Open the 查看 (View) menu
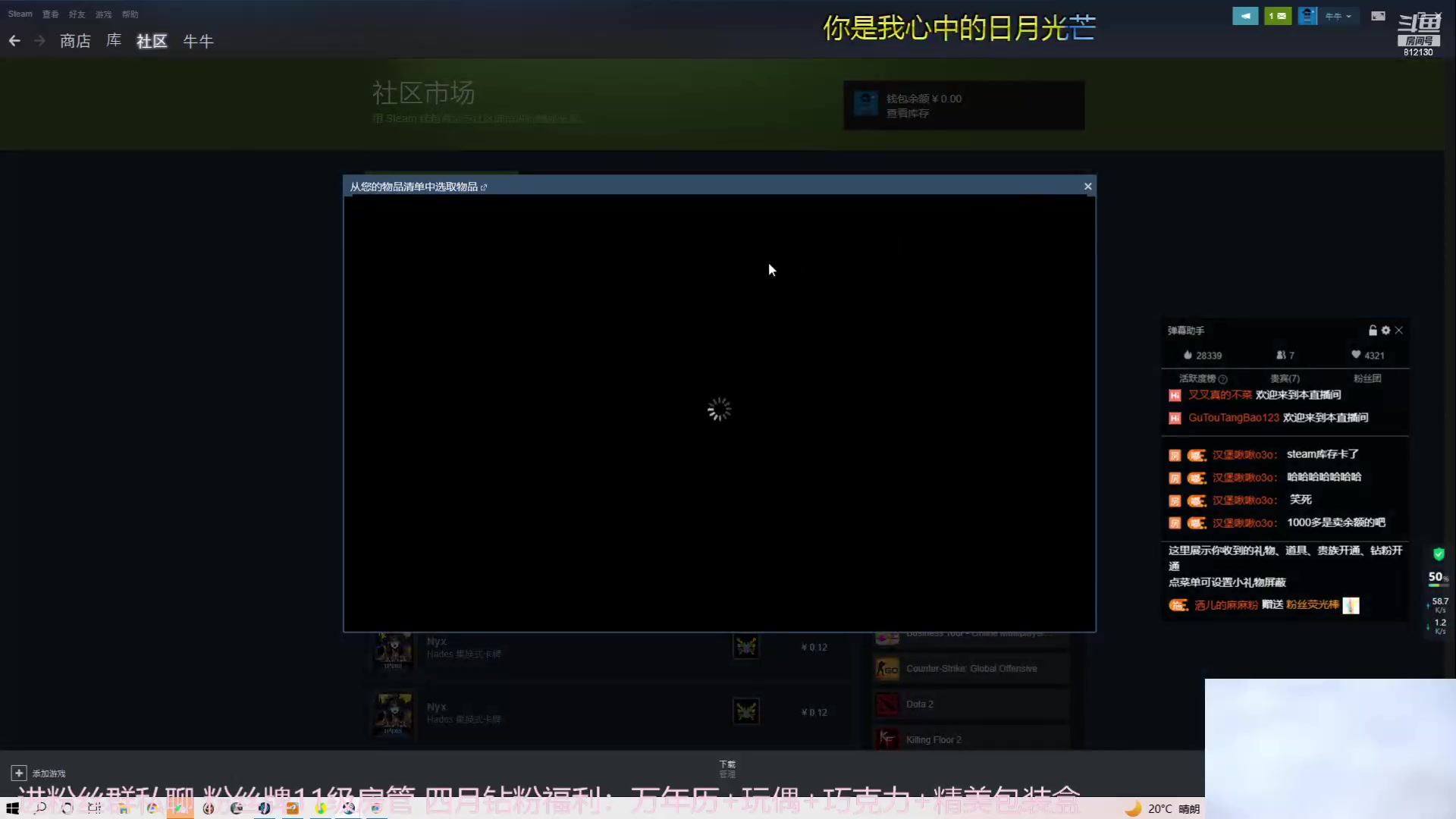The height and width of the screenshot is (819, 1456). click(x=50, y=14)
